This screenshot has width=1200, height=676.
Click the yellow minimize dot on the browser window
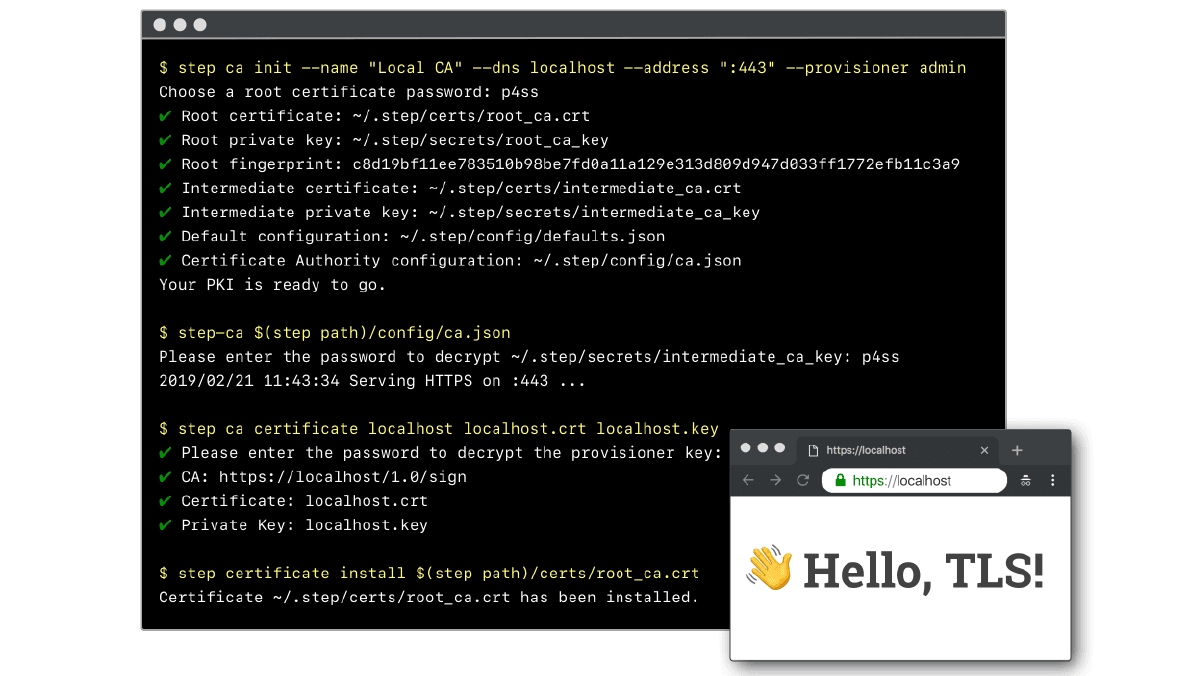[x=763, y=449]
